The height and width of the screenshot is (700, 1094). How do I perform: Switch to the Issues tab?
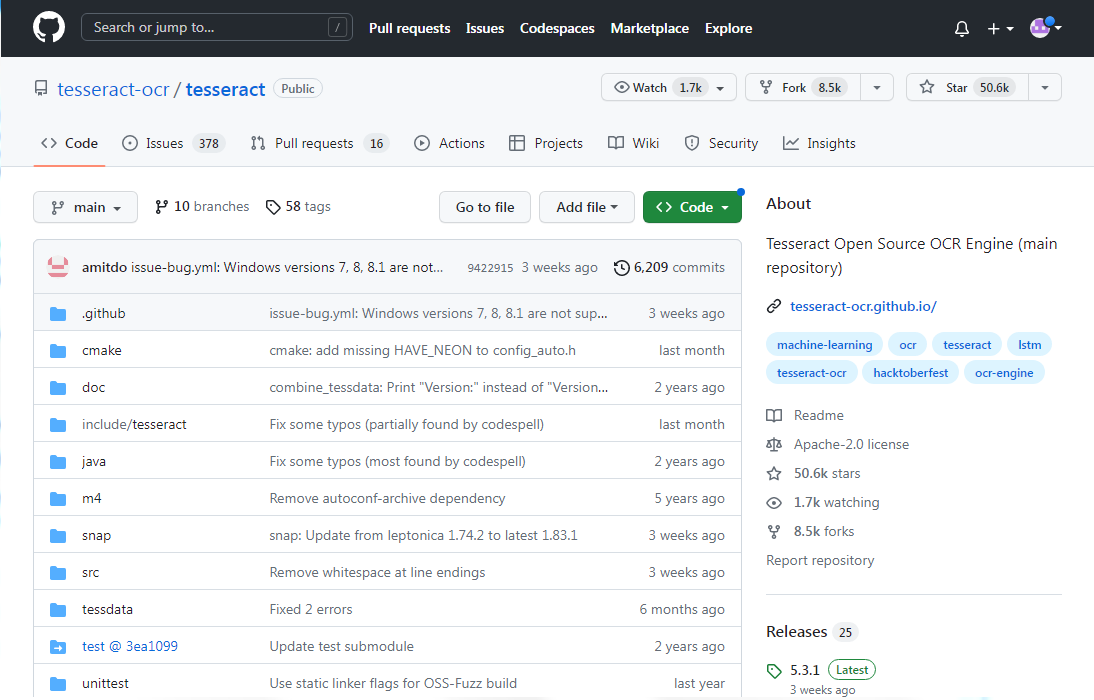[x=173, y=143]
